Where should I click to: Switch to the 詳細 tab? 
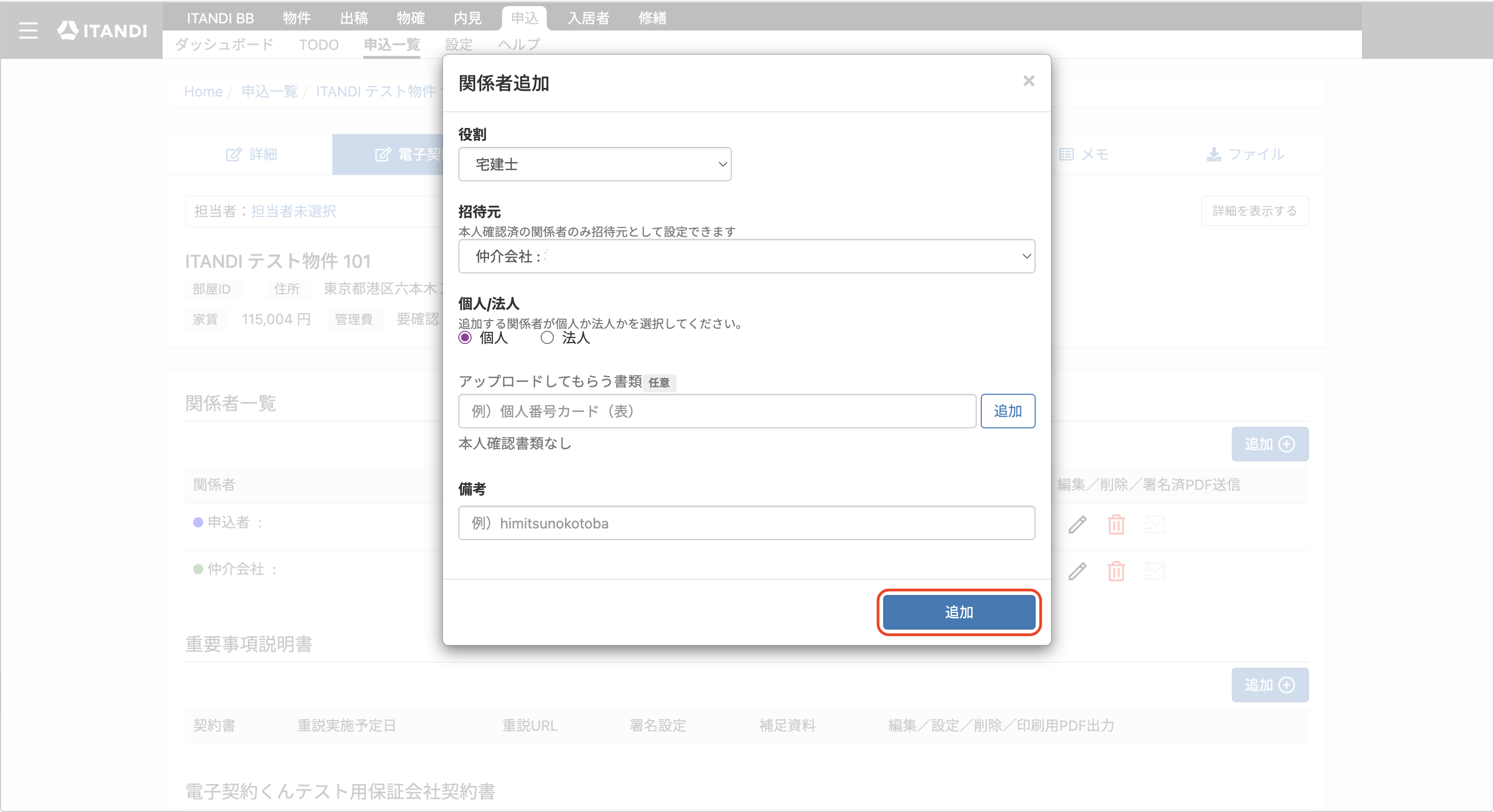point(251,154)
